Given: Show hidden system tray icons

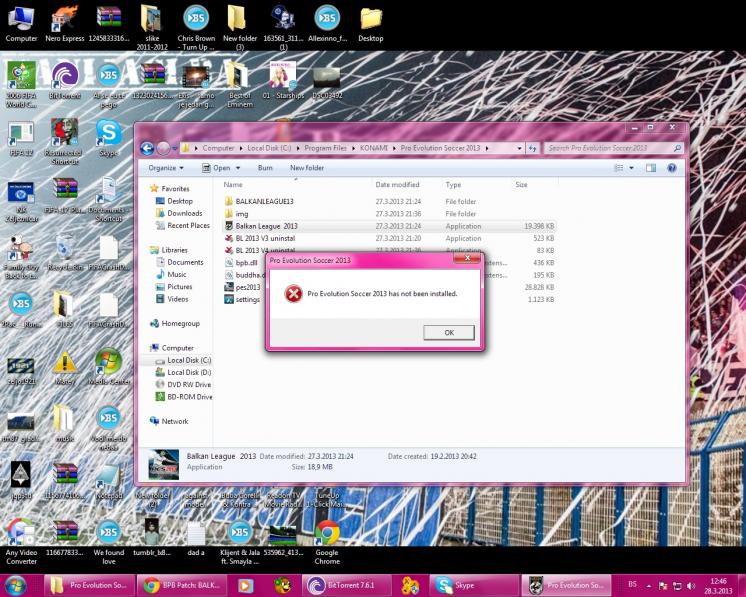Looking at the screenshot, I should (x=648, y=586).
